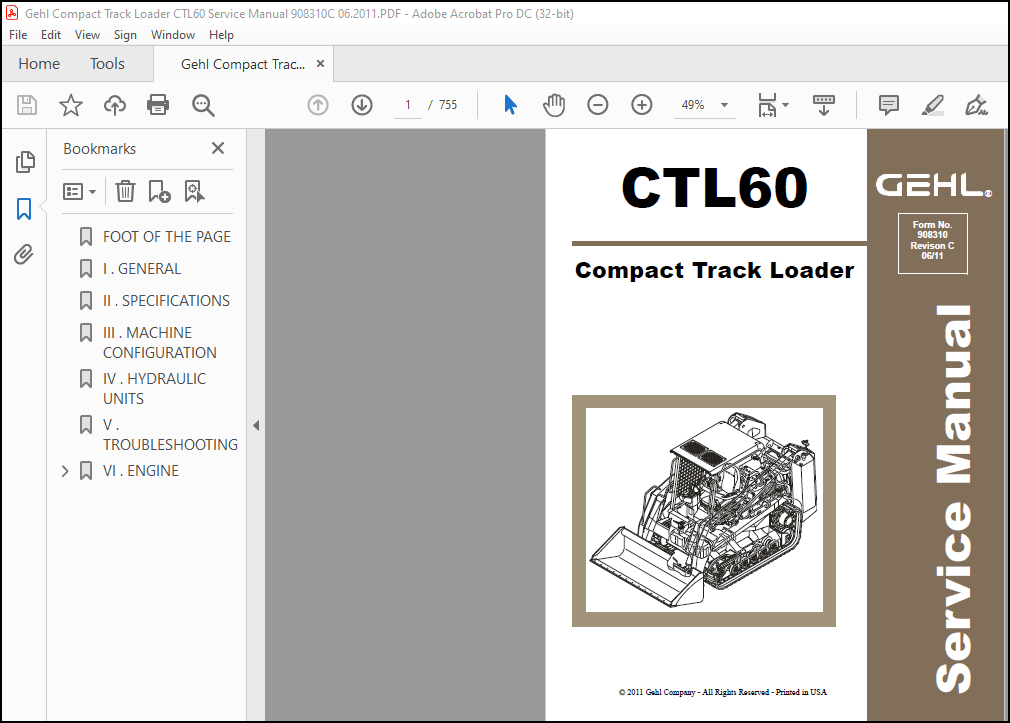
Task: Add a comment sticky note
Action: pyautogui.click(x=889, y=105)
